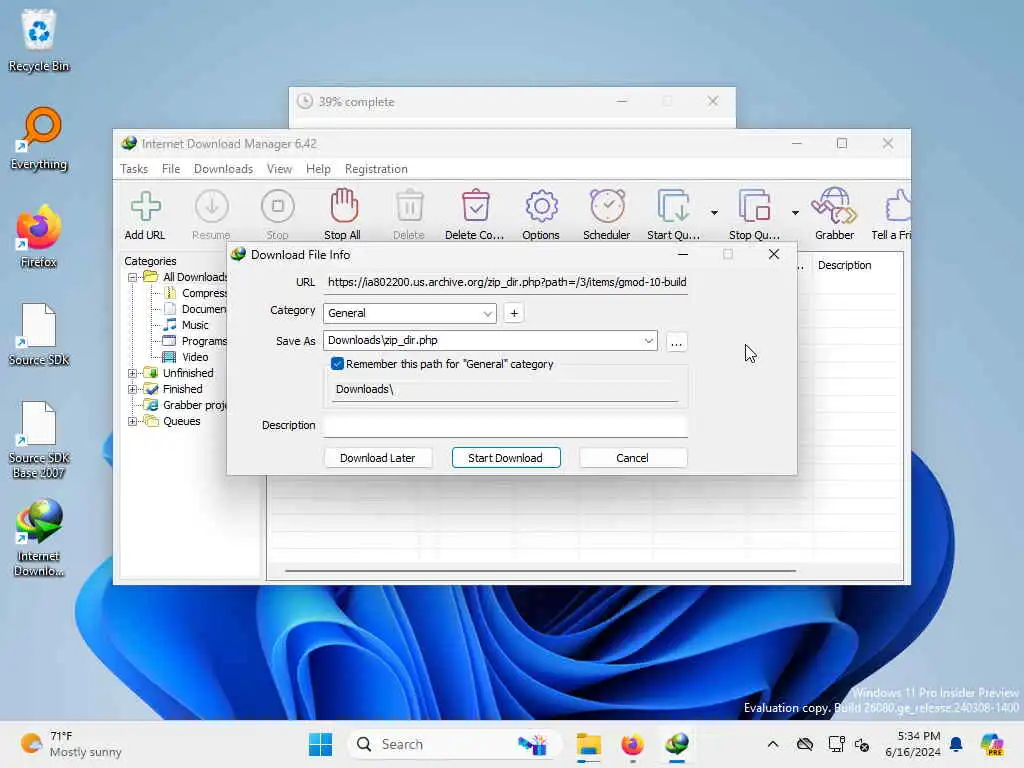The width and height of the screenshot is (1024, 768).
Task: Click into the Description field
Action: point(505,425)
